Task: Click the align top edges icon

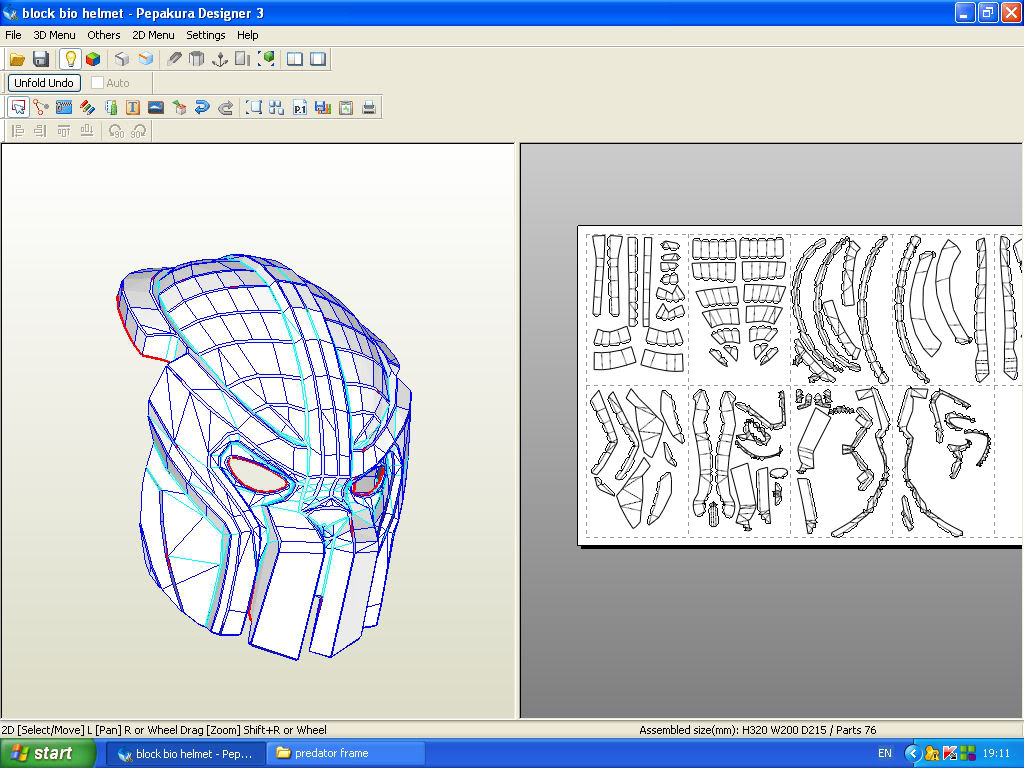Action: 63,131
